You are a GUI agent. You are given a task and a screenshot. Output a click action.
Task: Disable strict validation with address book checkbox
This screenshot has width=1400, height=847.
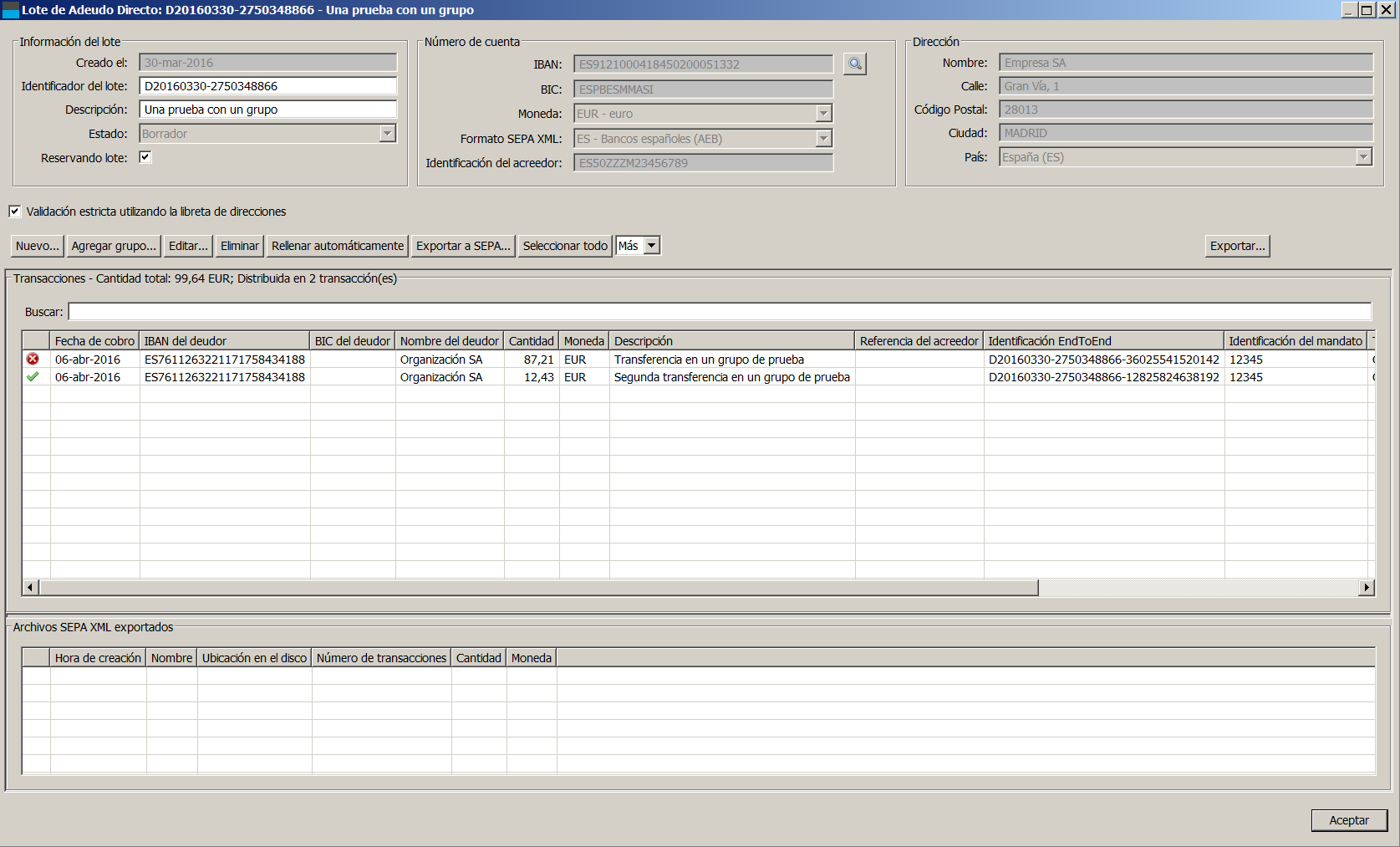pyautogui.click(x=15, y=212)
